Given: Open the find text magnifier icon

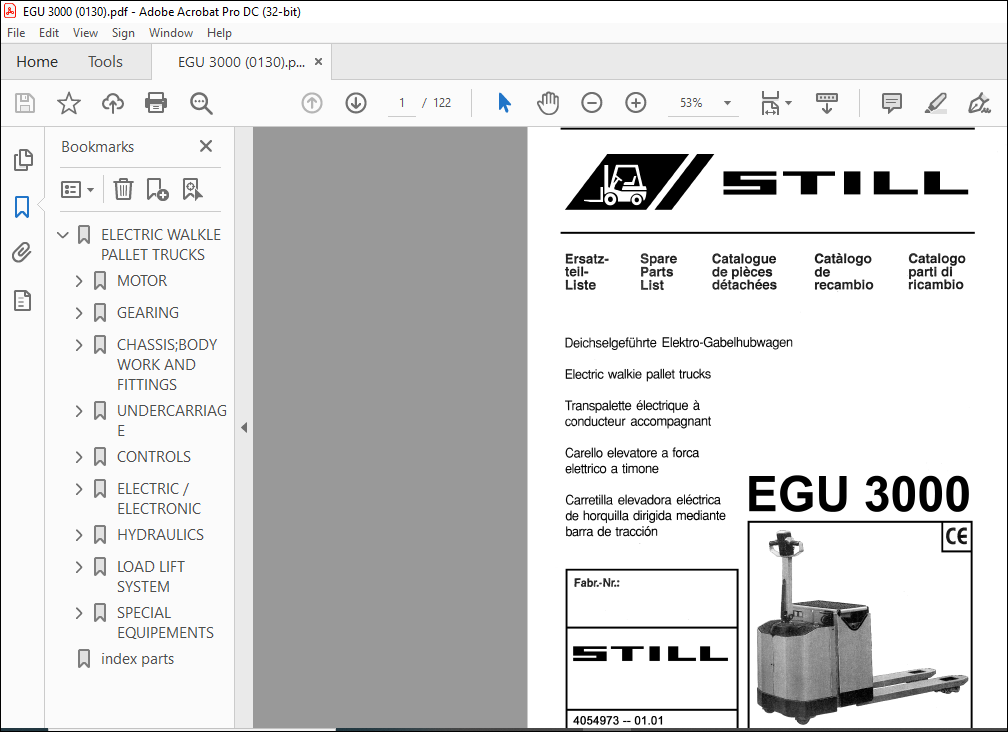Looking at the screenshot, I should [201, 103].
